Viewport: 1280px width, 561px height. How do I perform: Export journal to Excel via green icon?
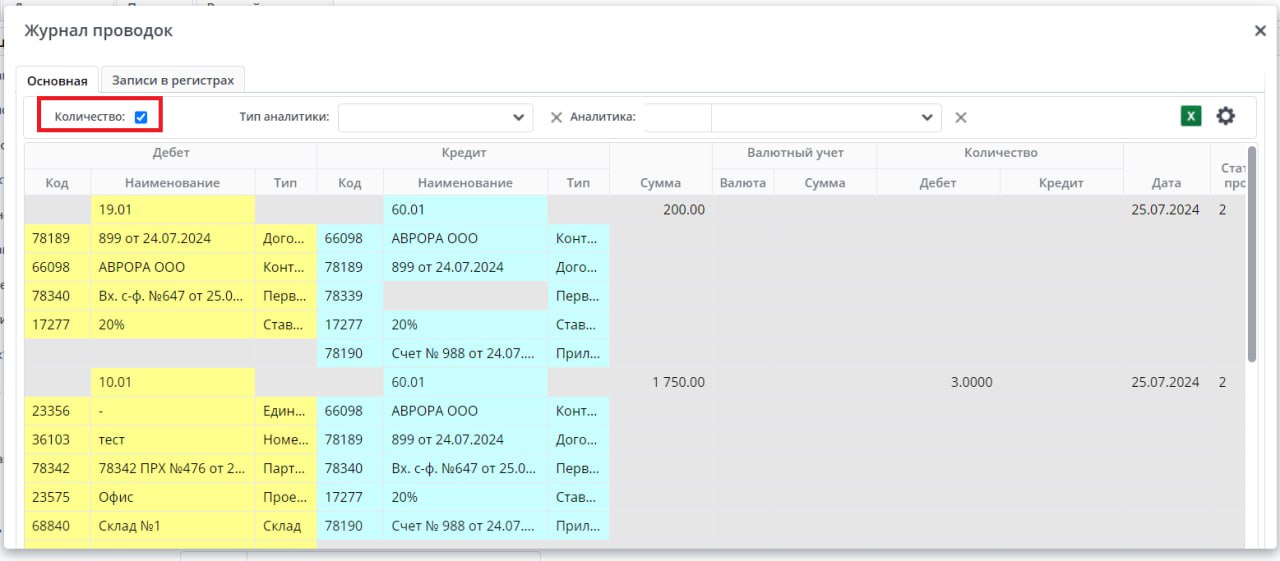pyautogui.click(x=1190, y=116)
